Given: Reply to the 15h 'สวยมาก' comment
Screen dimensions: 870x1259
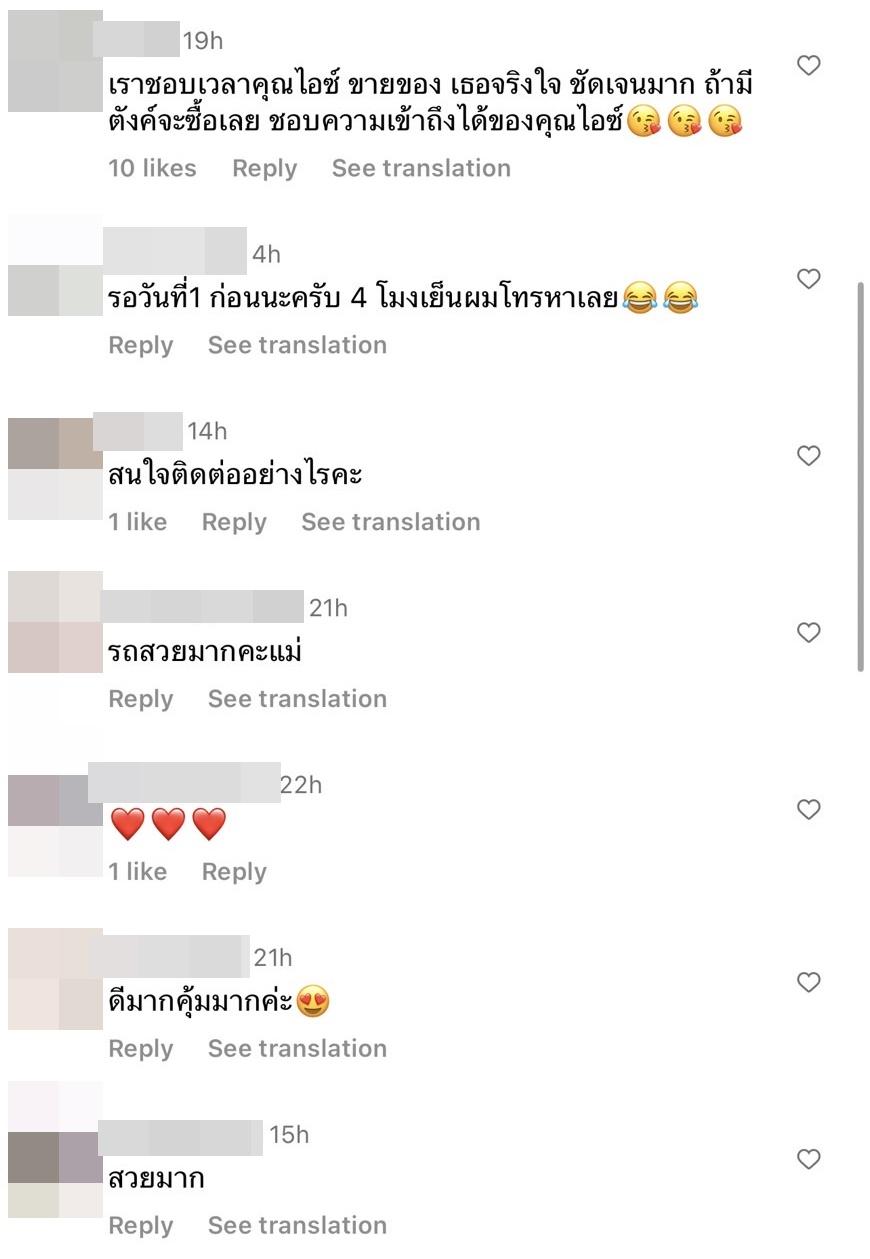Looking at the screenshot, I should point(140,1226).
